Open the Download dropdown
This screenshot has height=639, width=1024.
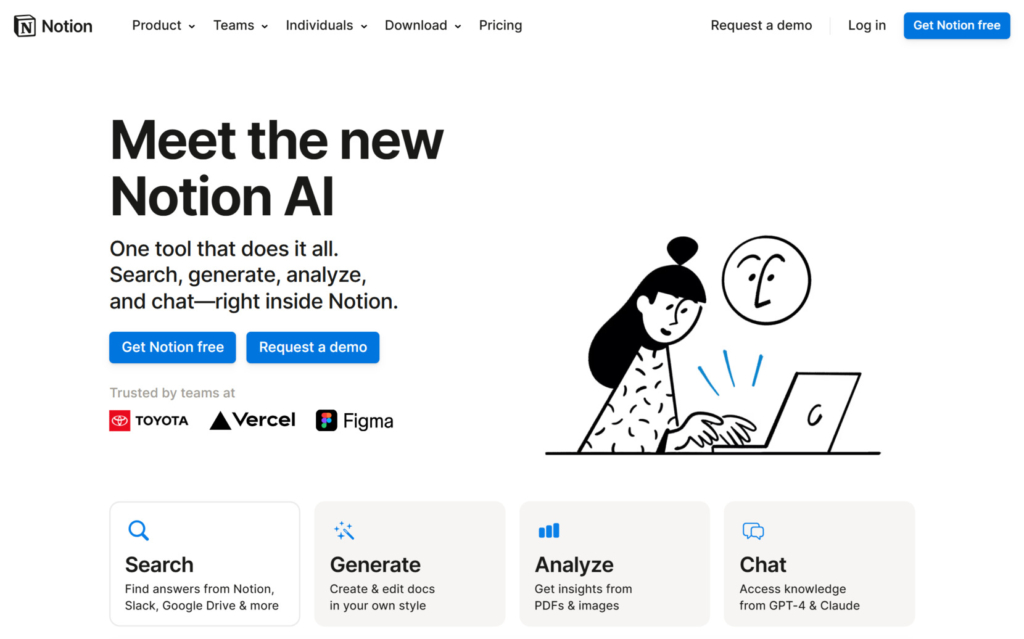[422, 25]
